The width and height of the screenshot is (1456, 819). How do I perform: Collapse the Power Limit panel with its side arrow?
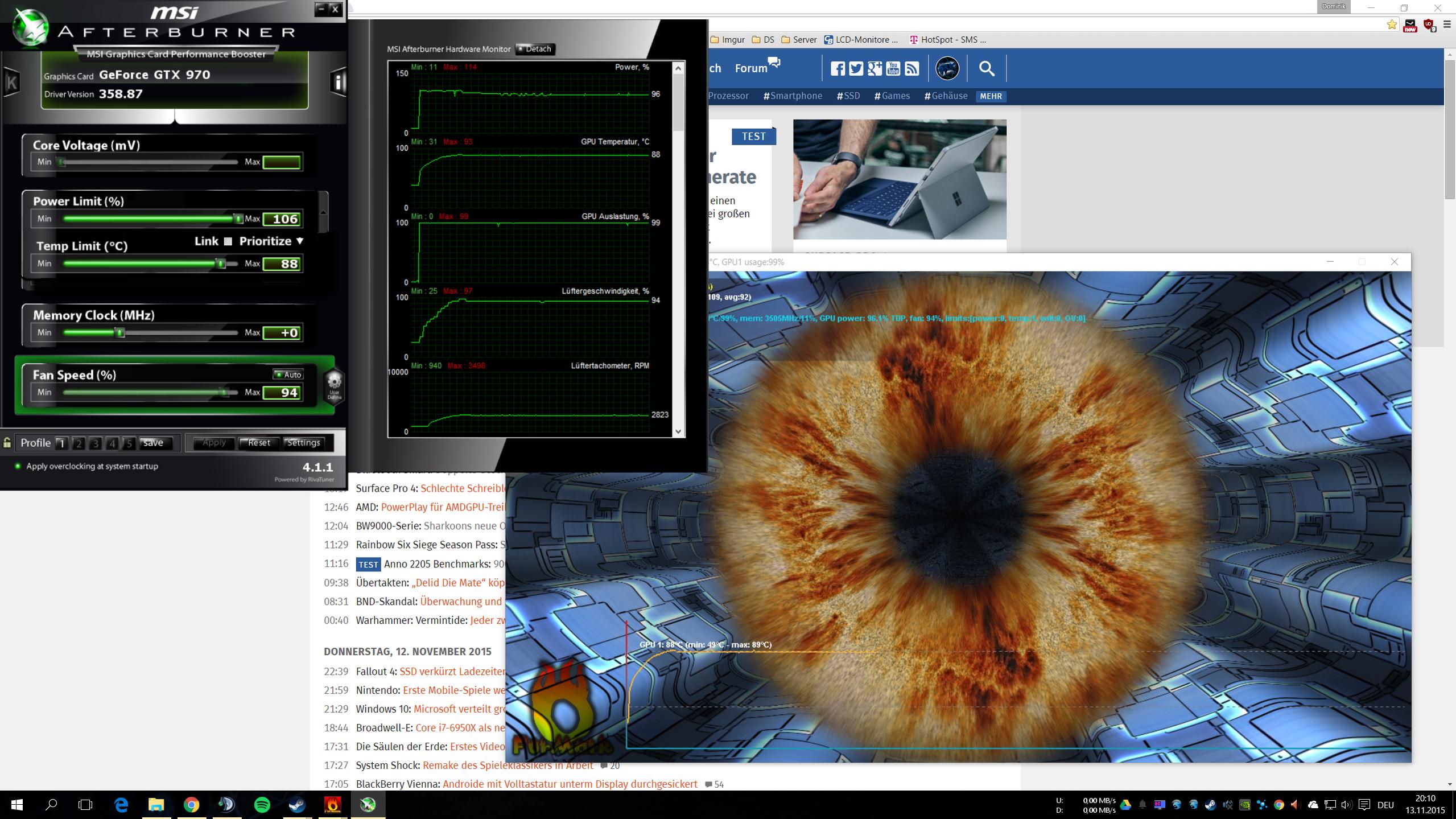323,212
